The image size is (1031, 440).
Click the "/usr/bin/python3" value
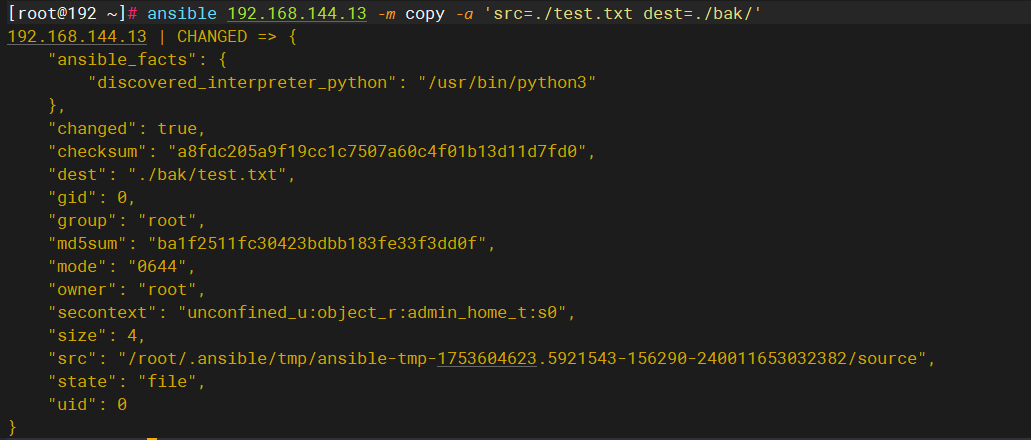[x=507, y=82]
